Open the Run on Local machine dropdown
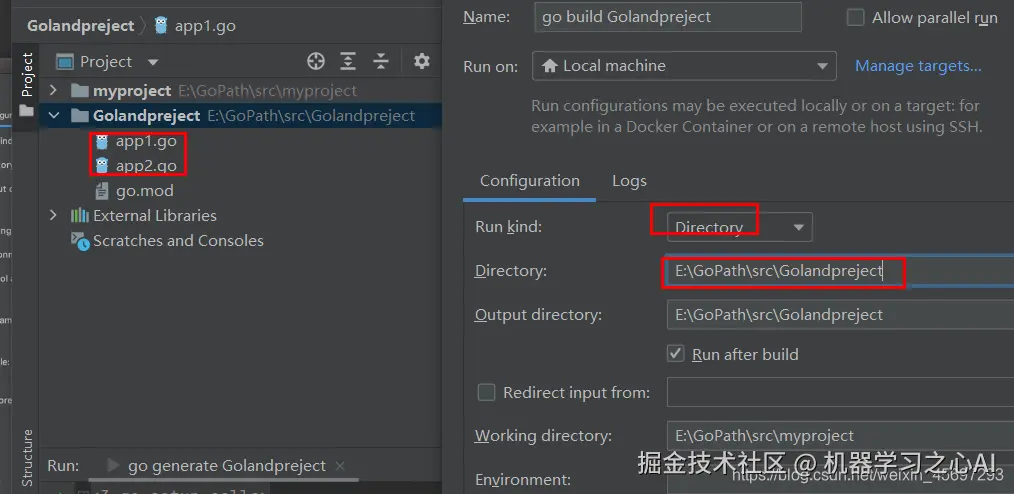This screenshot has width=1014, height=494. (684, 66)
